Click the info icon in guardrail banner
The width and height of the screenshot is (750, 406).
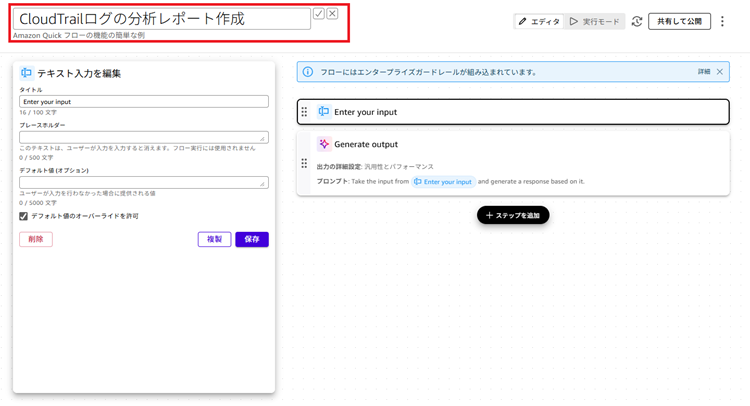point(308,72)
